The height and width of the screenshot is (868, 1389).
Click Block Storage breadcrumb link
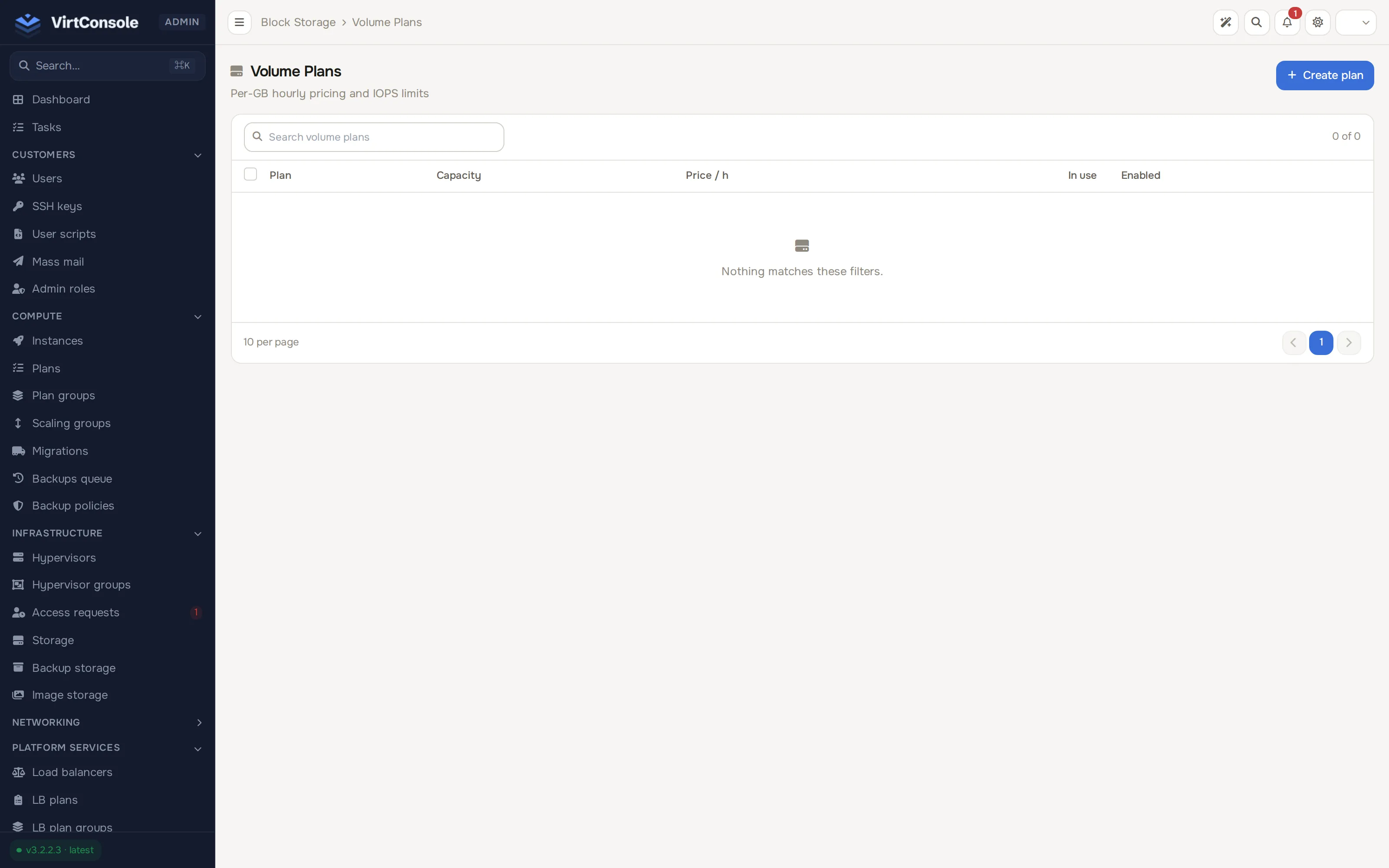(x=298, y=23)
